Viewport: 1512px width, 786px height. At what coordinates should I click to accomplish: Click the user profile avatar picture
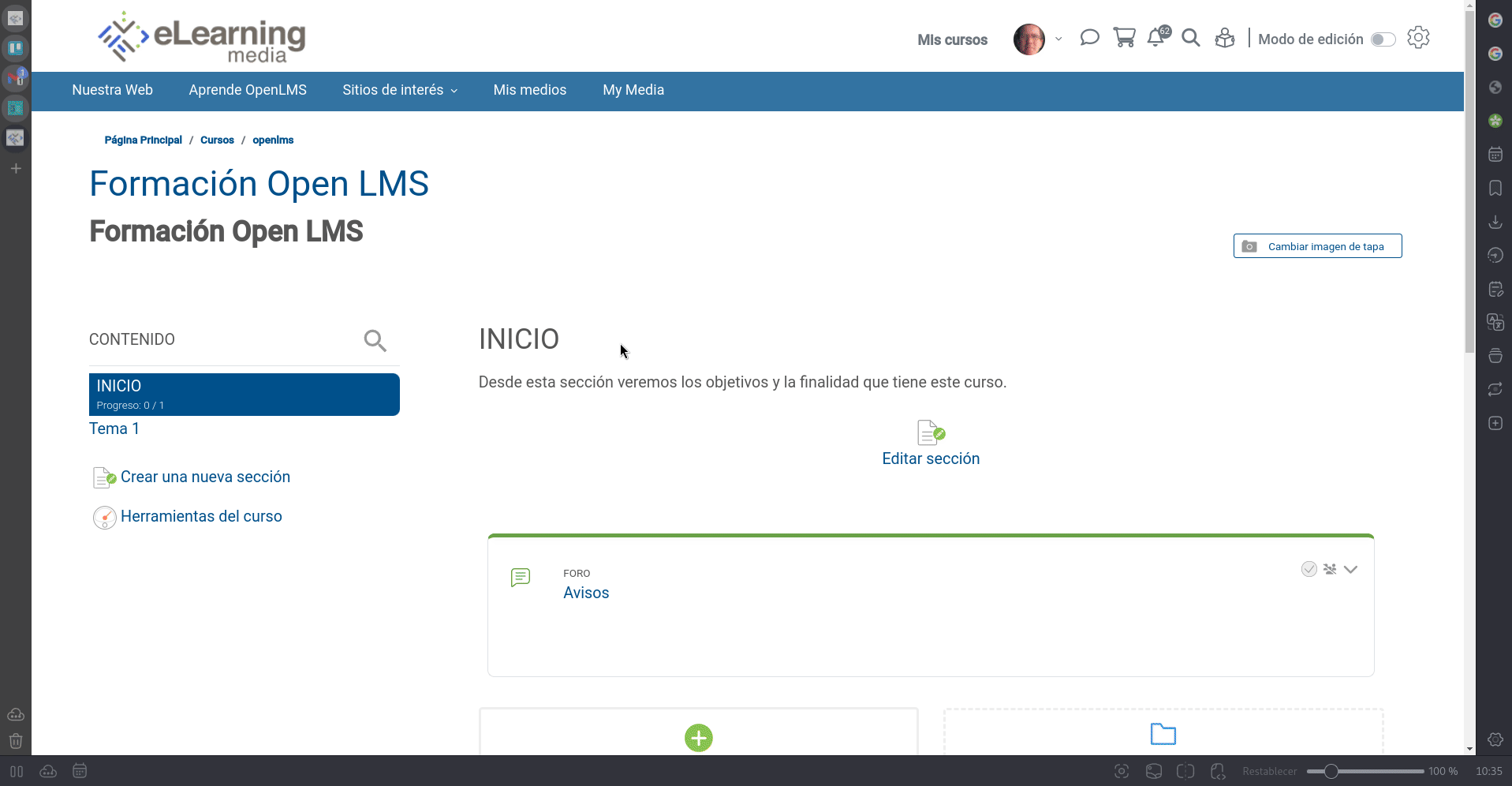click(x=1029, y=39)
